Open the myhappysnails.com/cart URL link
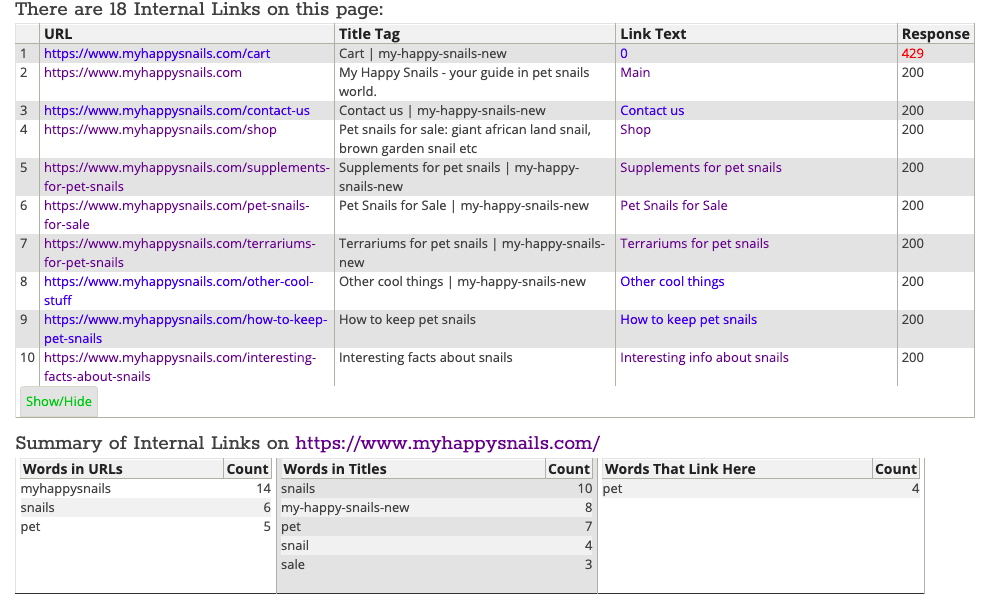 (x=156, y=53)
